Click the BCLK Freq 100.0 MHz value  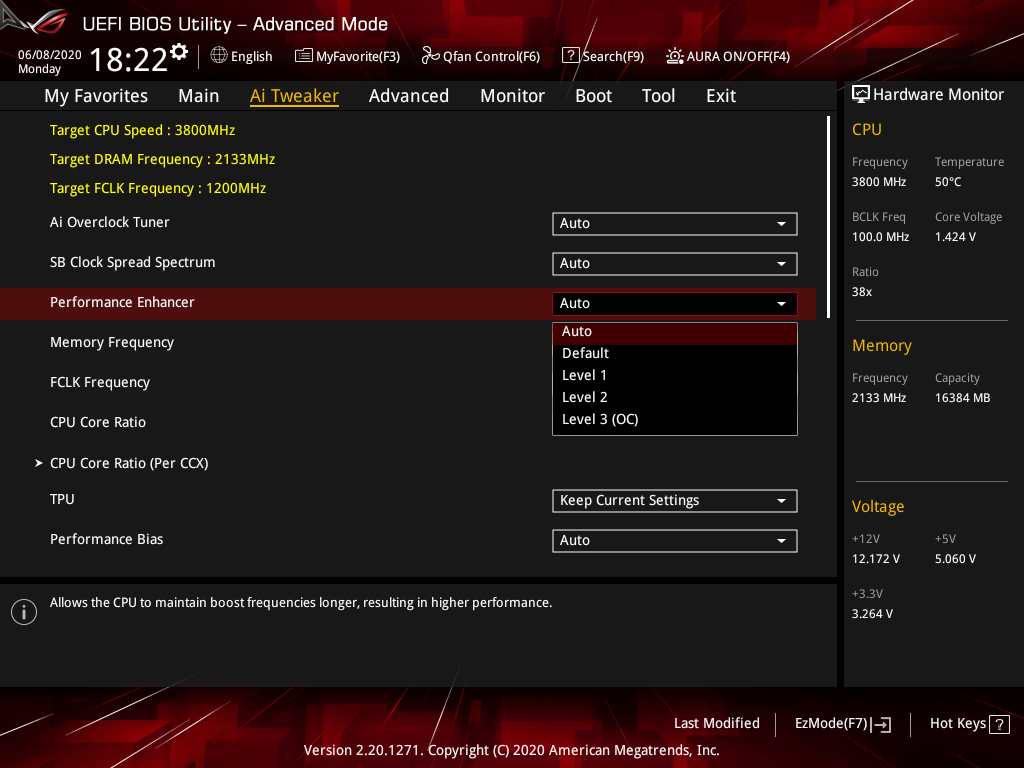(880, 237)
